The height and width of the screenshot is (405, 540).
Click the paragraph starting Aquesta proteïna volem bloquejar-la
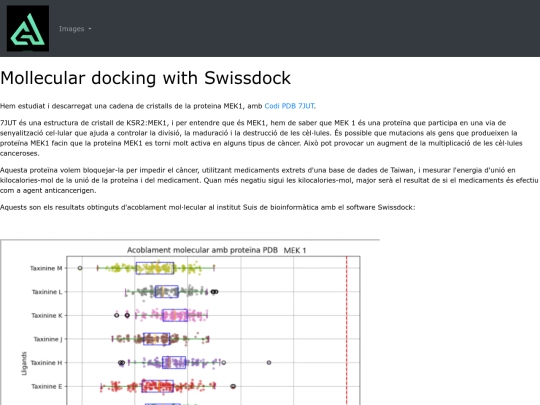[x=269, y=180]
